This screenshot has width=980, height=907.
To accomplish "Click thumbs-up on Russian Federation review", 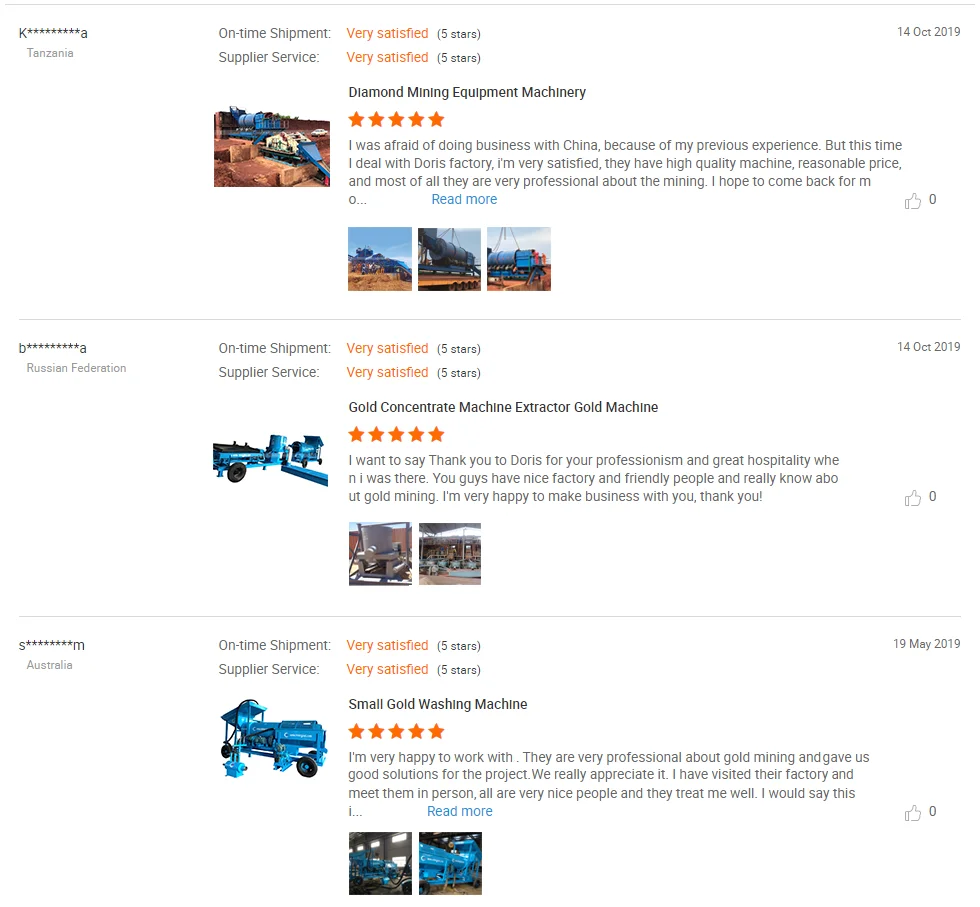I will click(x=912, y=498).
